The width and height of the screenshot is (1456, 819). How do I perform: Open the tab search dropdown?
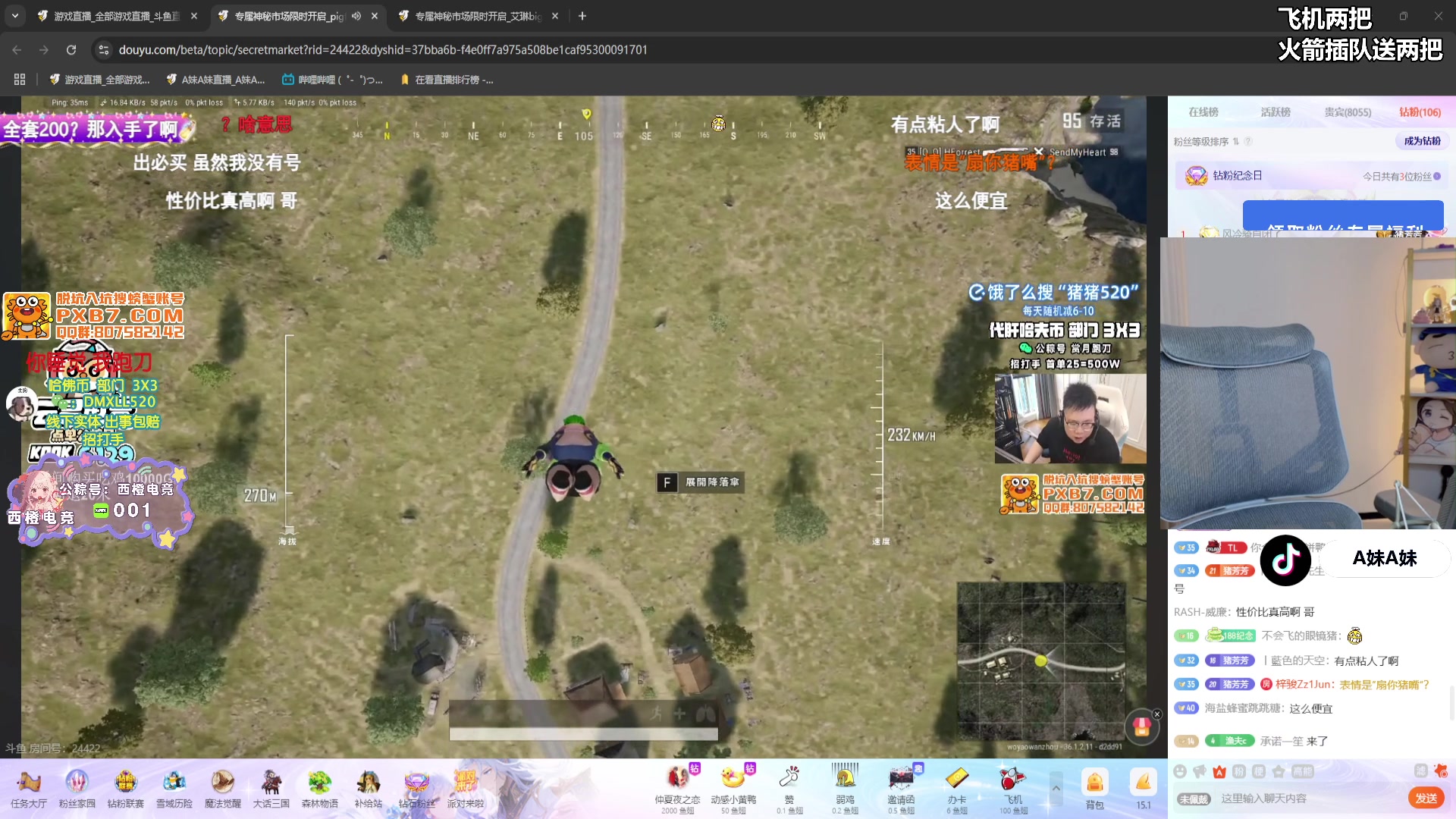15,16
